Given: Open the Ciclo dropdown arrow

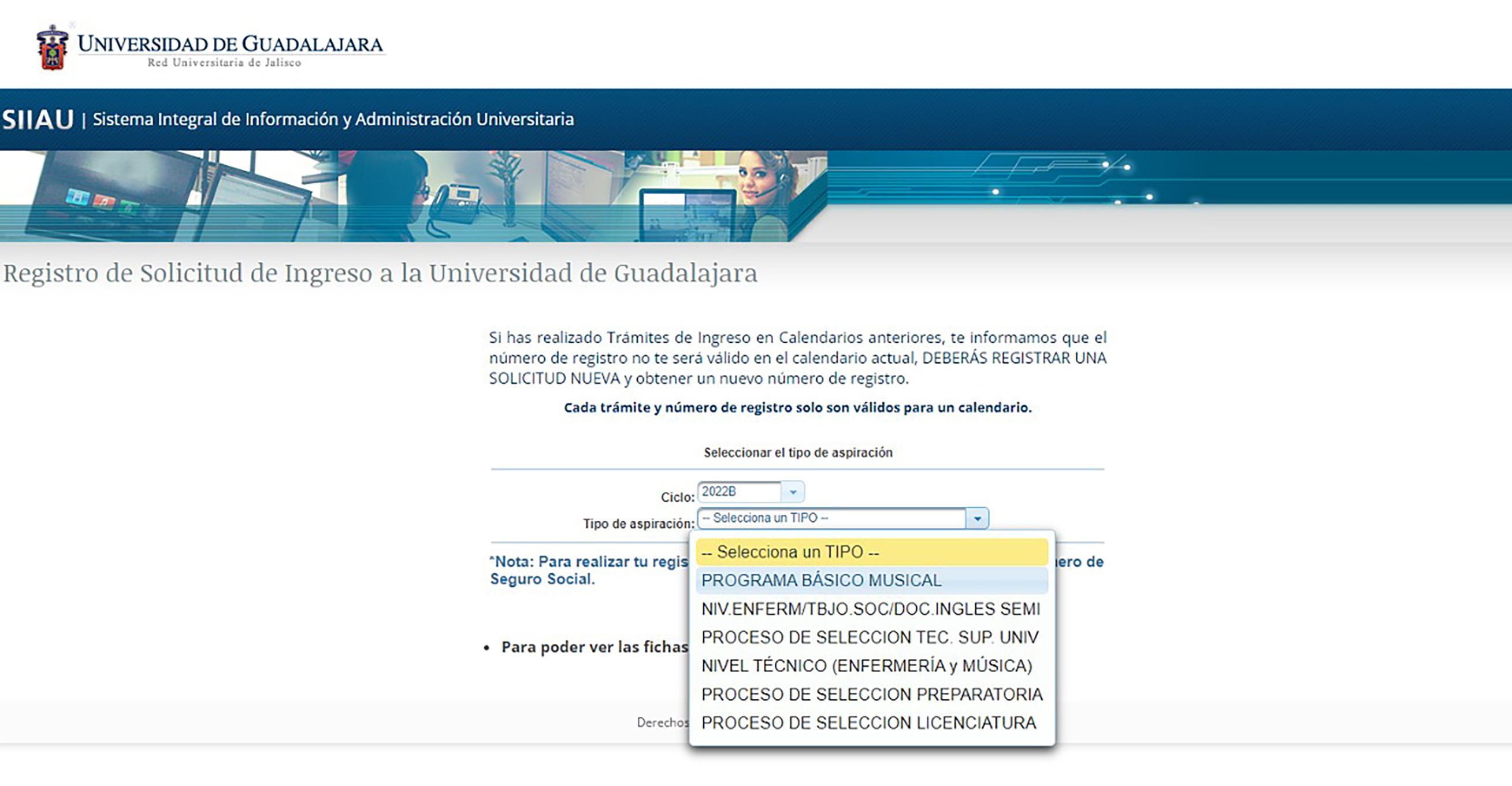Looking at the screenshot, I should [x=792, y=492].
